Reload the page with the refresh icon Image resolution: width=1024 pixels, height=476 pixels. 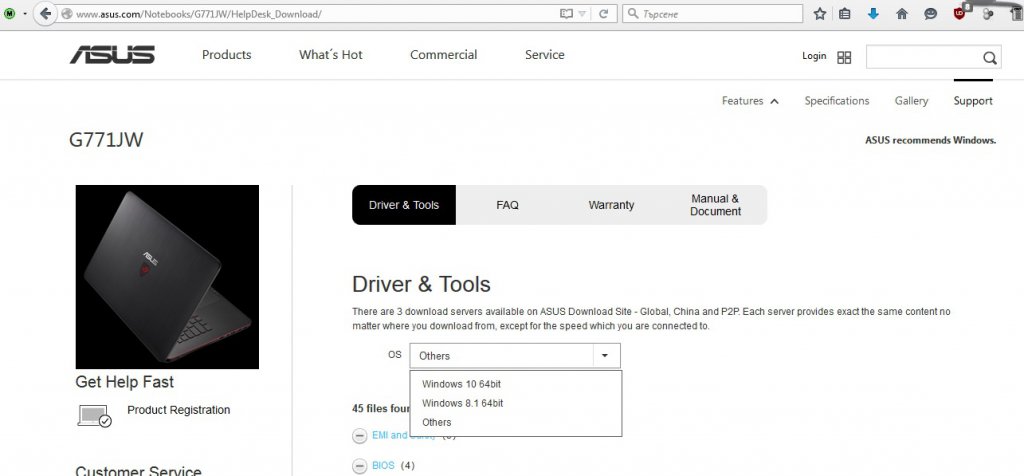[x=603, y=14]
